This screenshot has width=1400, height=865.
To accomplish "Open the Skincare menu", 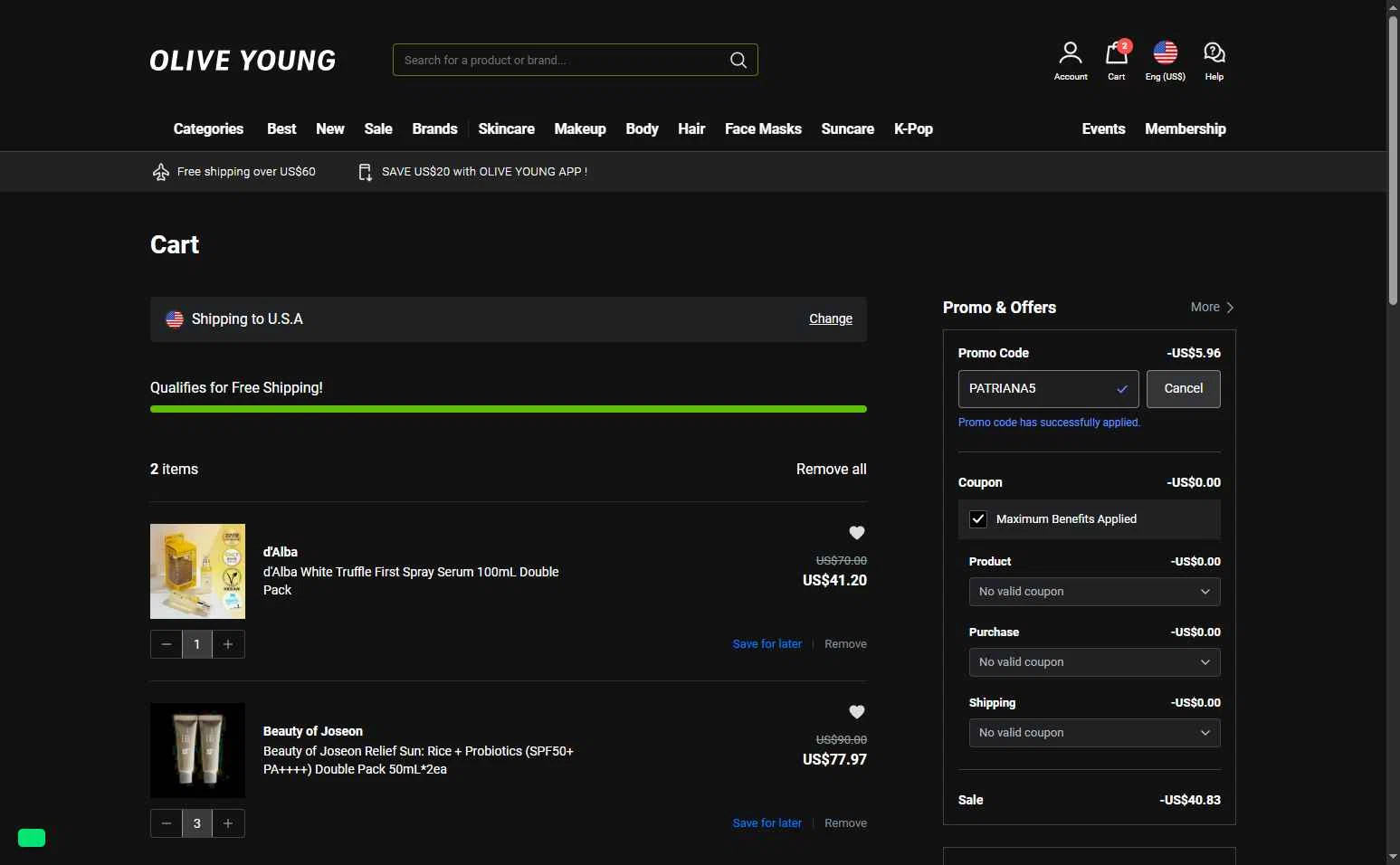I will [x=506, y=129].
